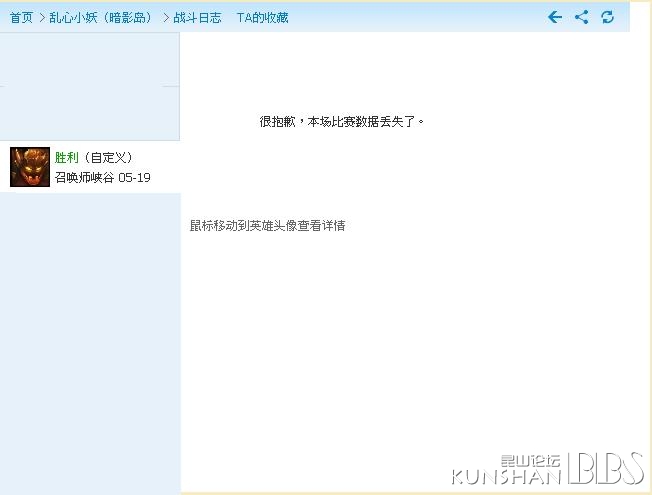
Task: Click the 05-19 match date
Action: pyautogui.click(x=134, y=178)
